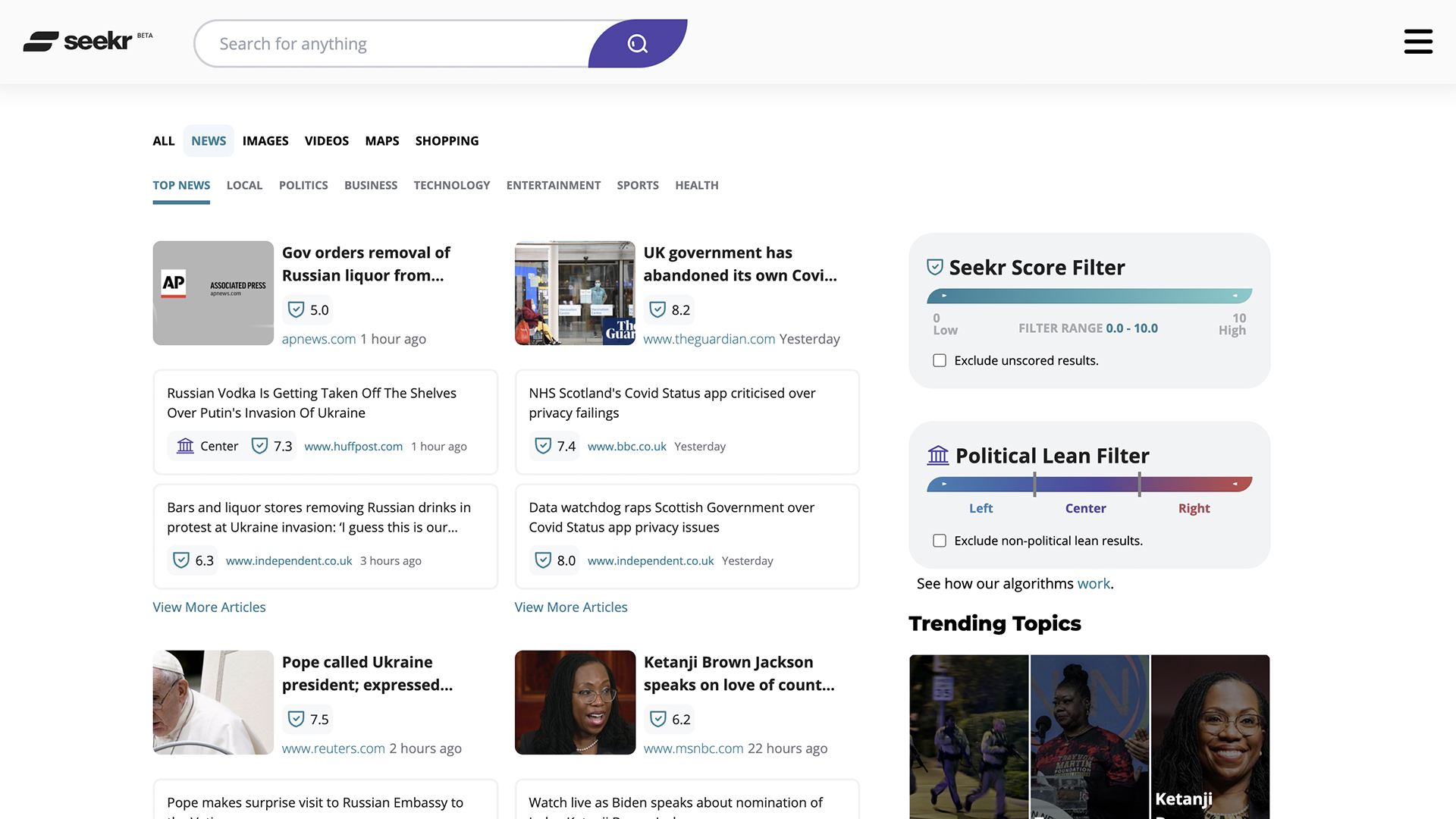Open the apnews.com source link
The height and width of the screenshot is (819, 1456).
318,339
